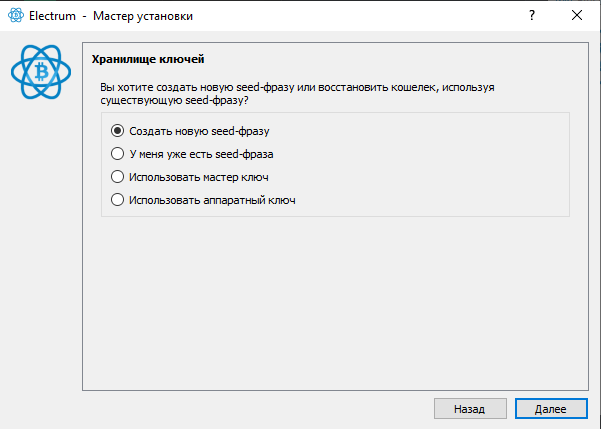Choose the "У меня уже есть seed-фраза" radio circle
The image size is (601, 429).
[x=118, y=154]
